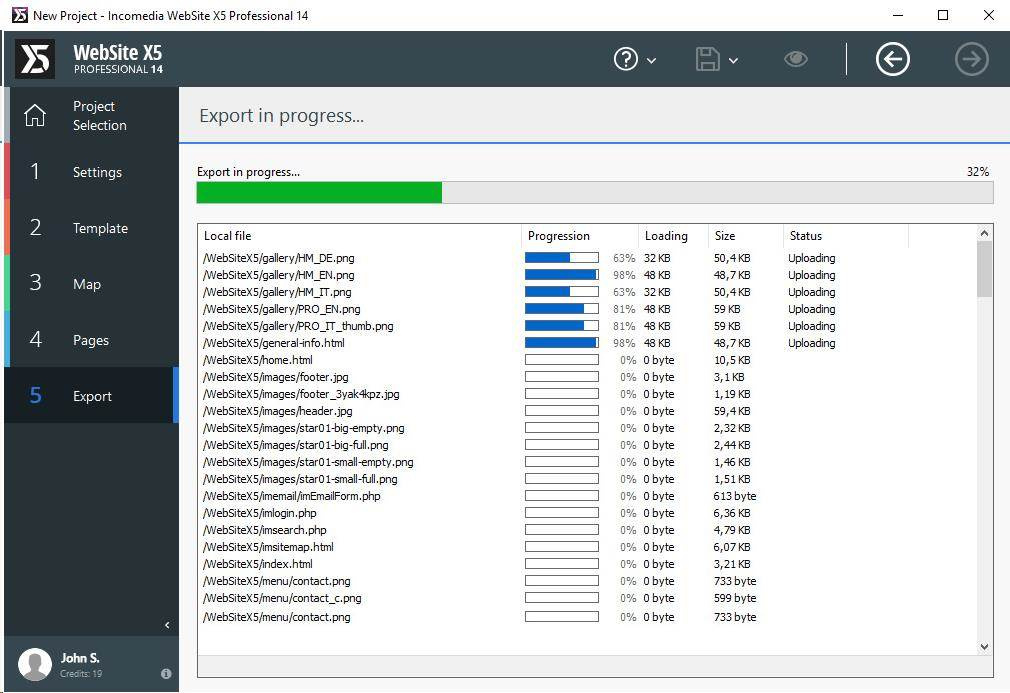Click the WebSite X5 logo icon
Viewport: 1010px width, 693px height.
pos(35,59)
